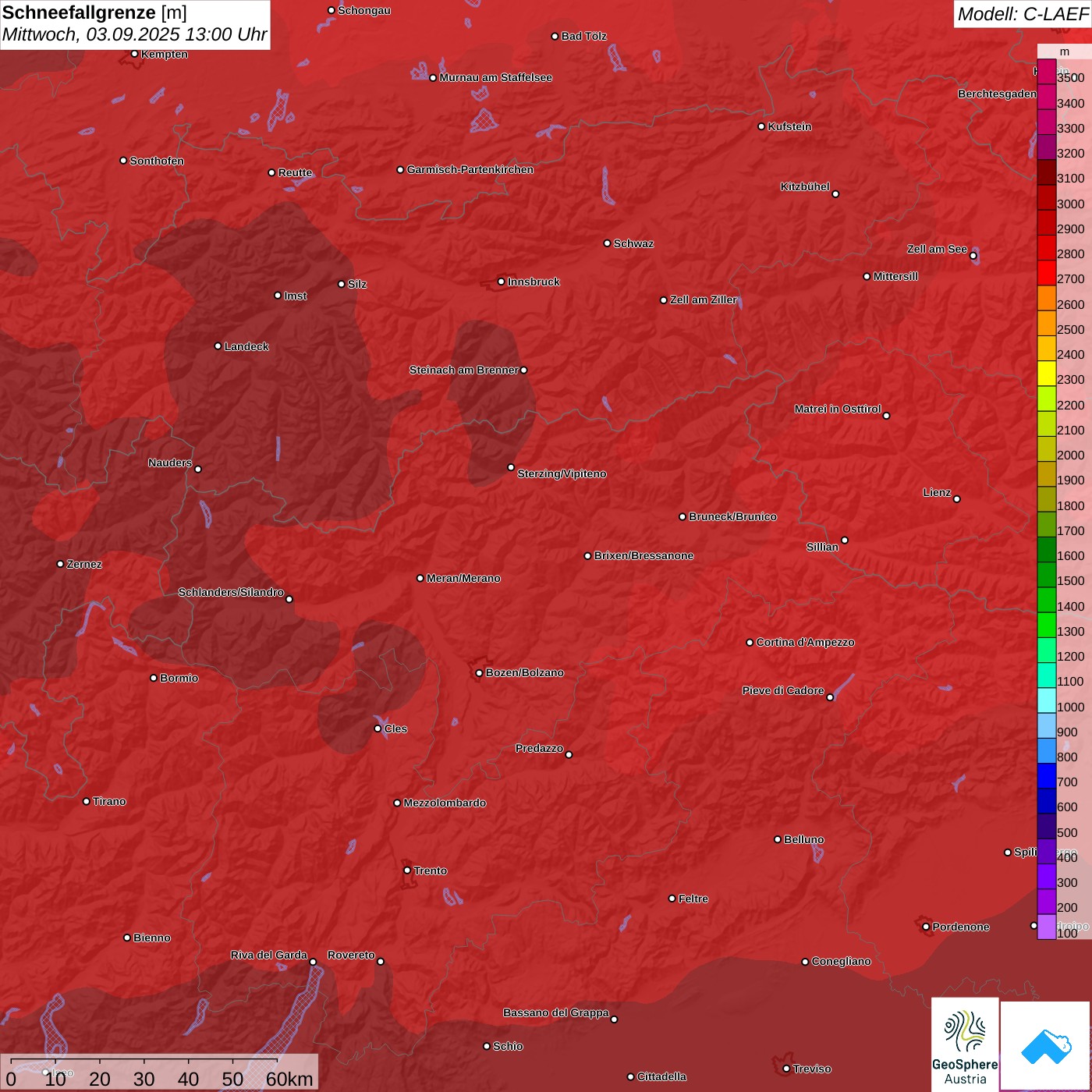1092x1092 pixels.
Task: Click the 'Bormio' label
Action: click(x=179, y=678)
